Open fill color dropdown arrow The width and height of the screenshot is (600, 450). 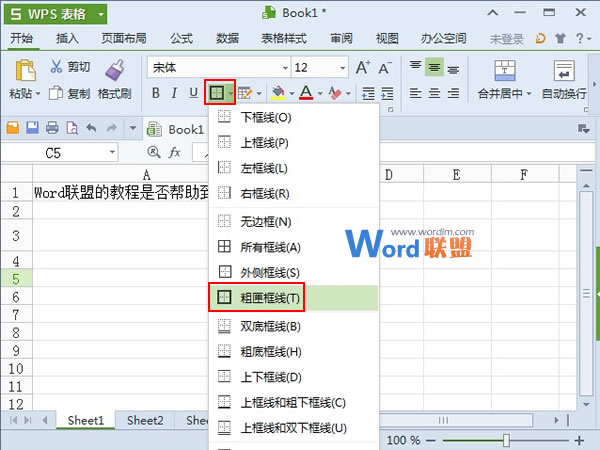click(292, 93)
